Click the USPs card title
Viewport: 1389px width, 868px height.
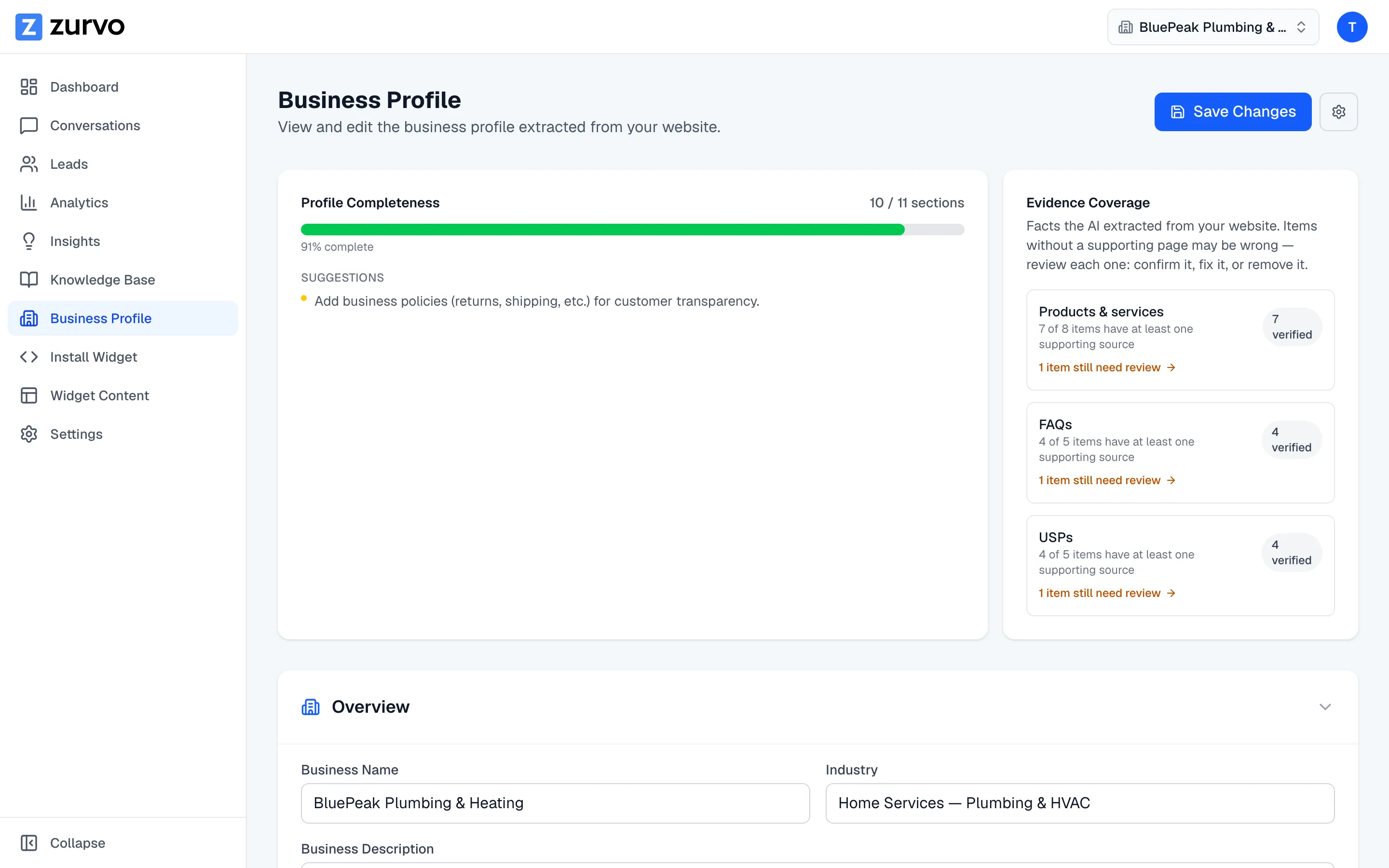tap(1055, 537)
